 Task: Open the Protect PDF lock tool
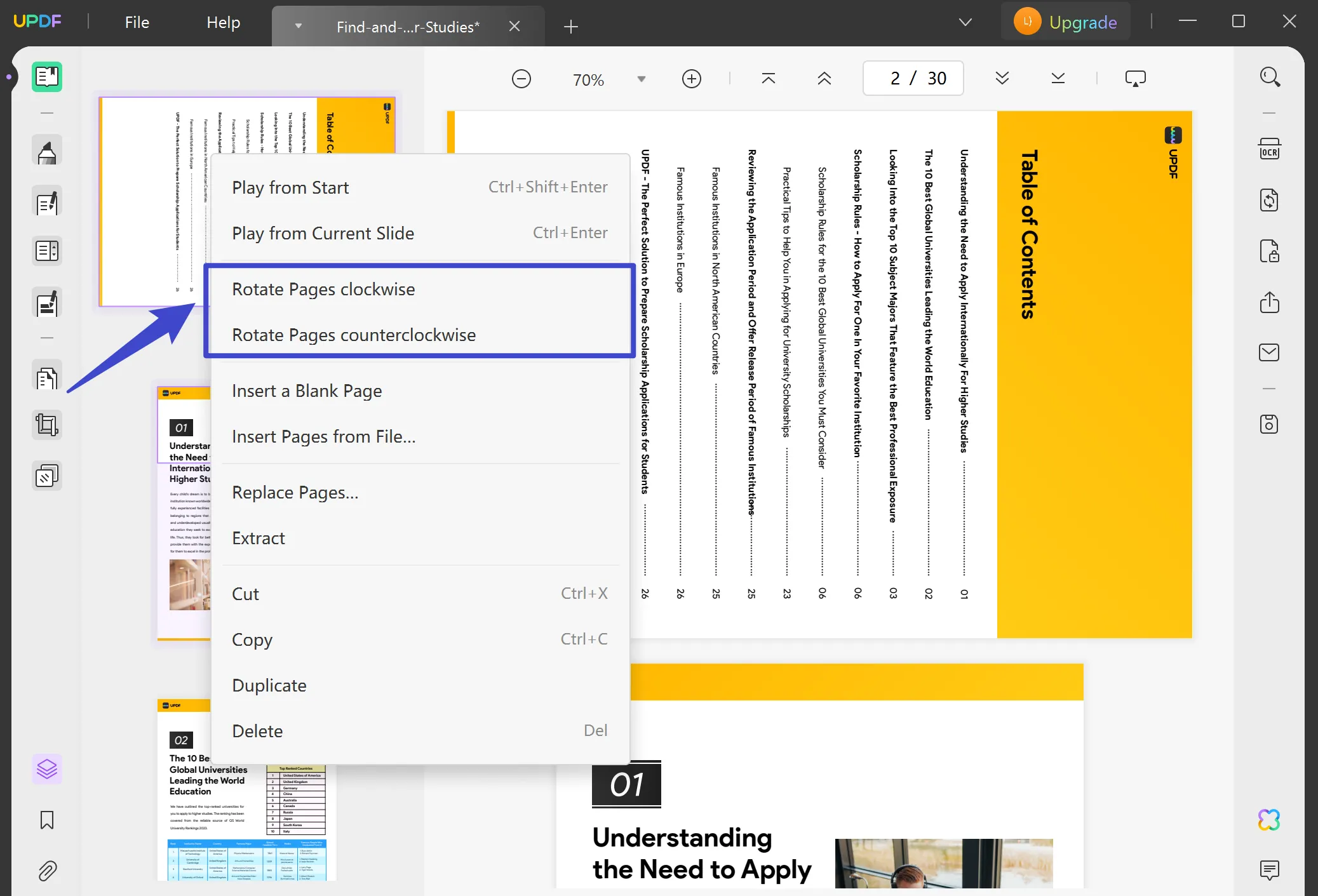[1270, 251]
